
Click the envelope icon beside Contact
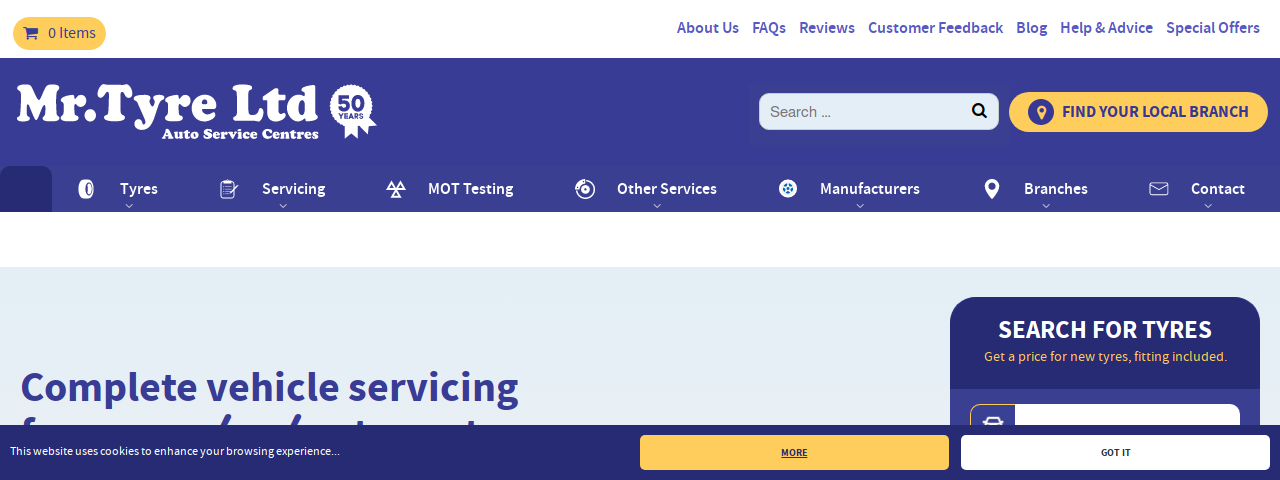pos(1159,188)
